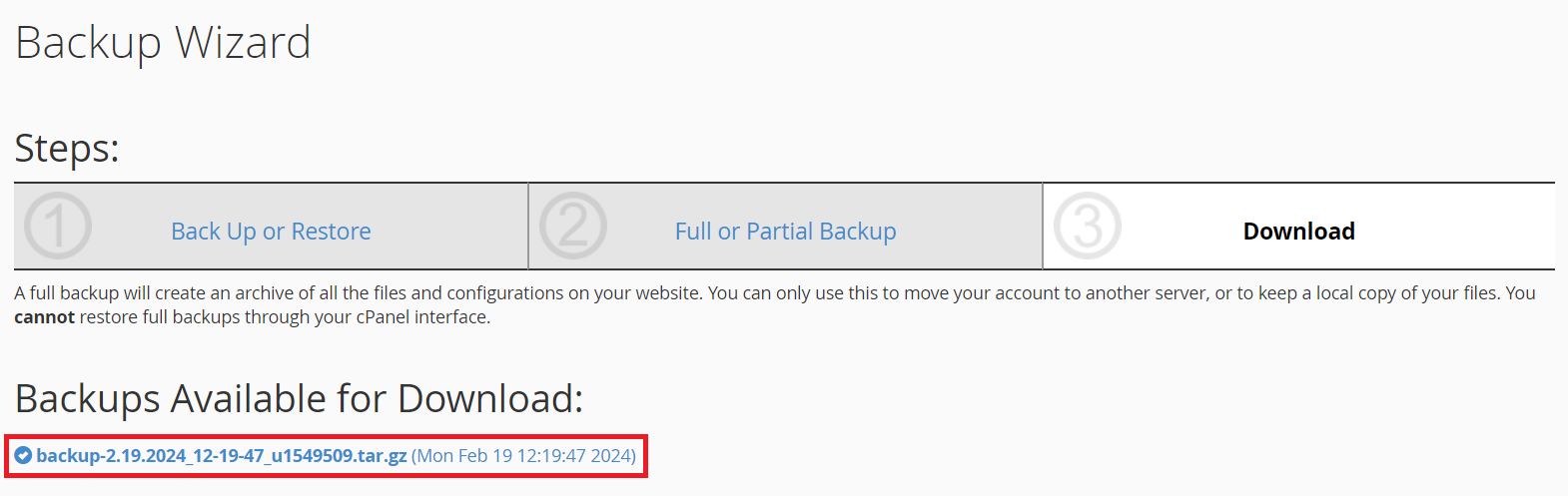This screenshot has height=496, width=1568.
Task: Select the Download step label
Action: (x=1298, y=232)
